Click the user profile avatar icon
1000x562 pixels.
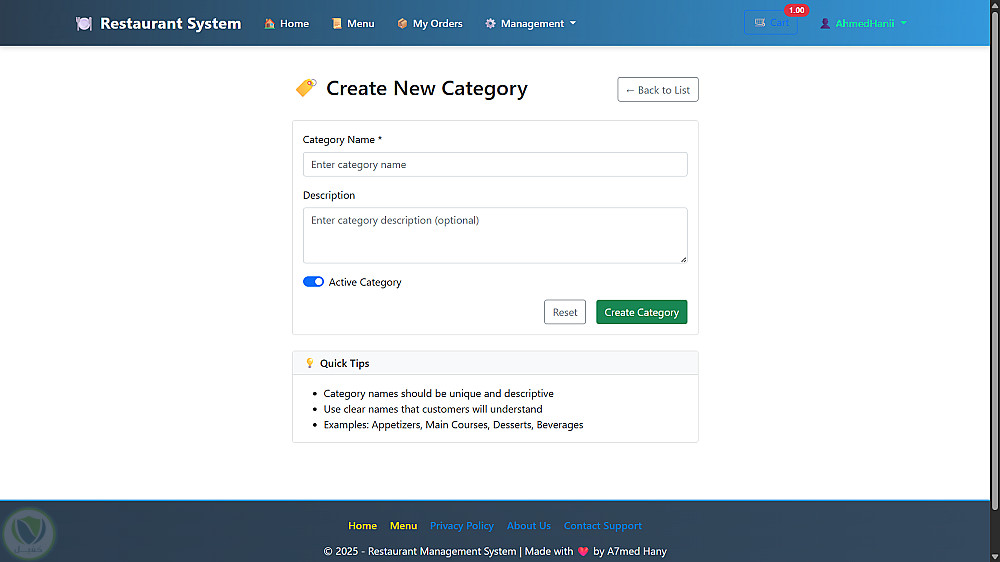(825, 24)
